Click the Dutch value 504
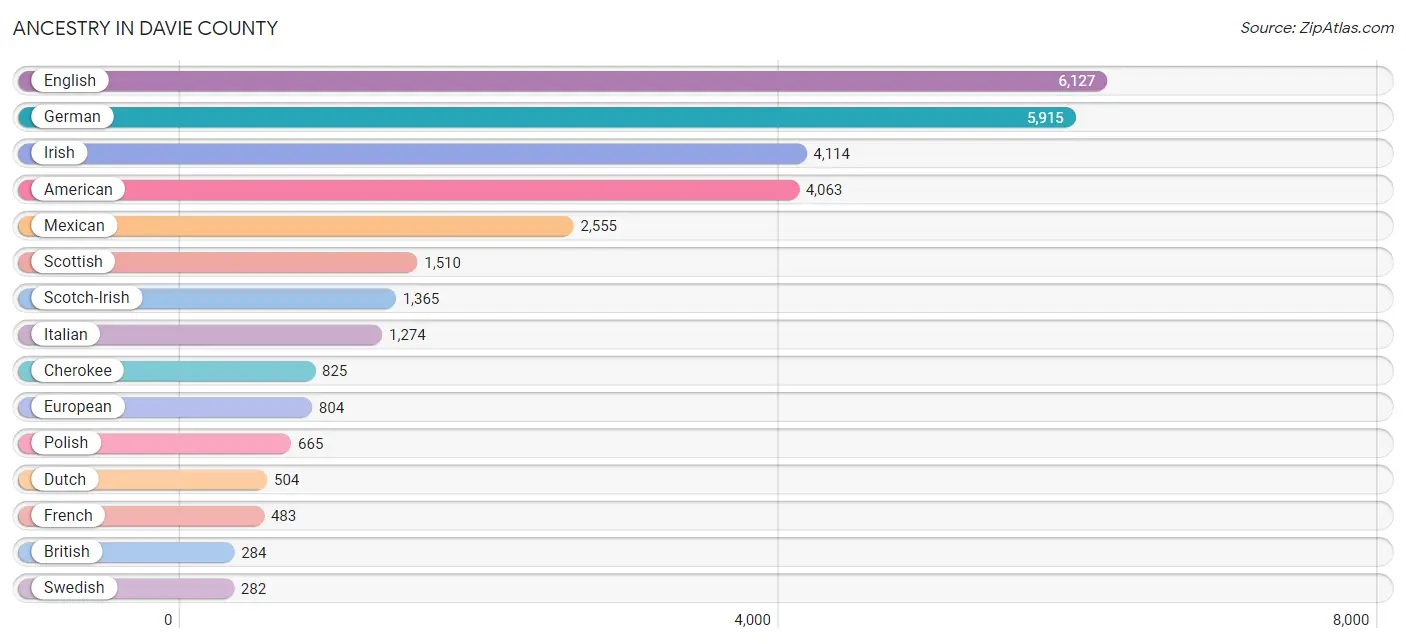Screen dimensions: 1406x644 (x=287, y=479)
